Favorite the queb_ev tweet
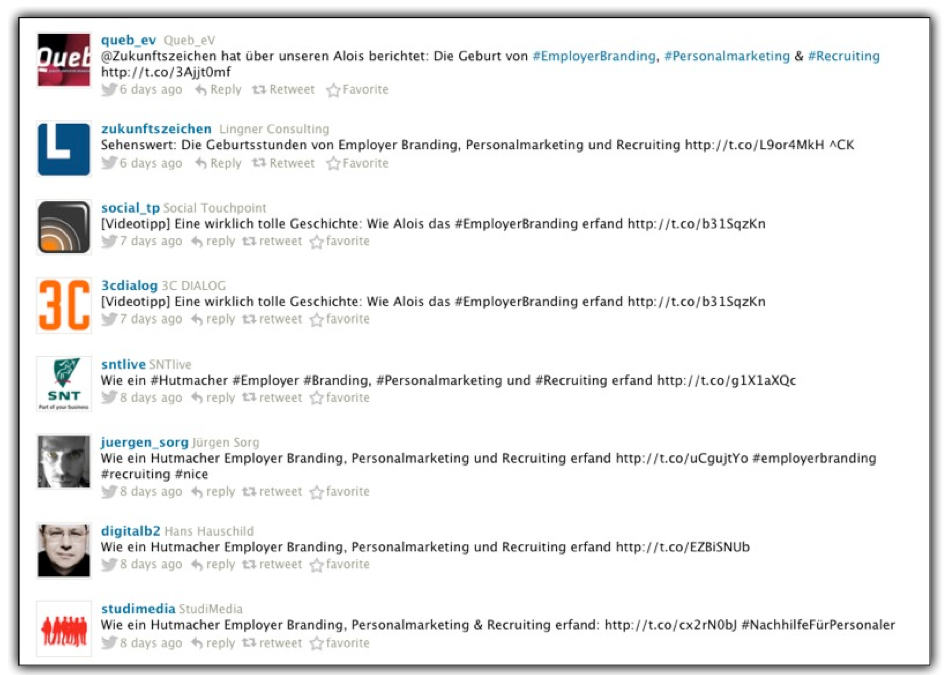 coord(357,90)
